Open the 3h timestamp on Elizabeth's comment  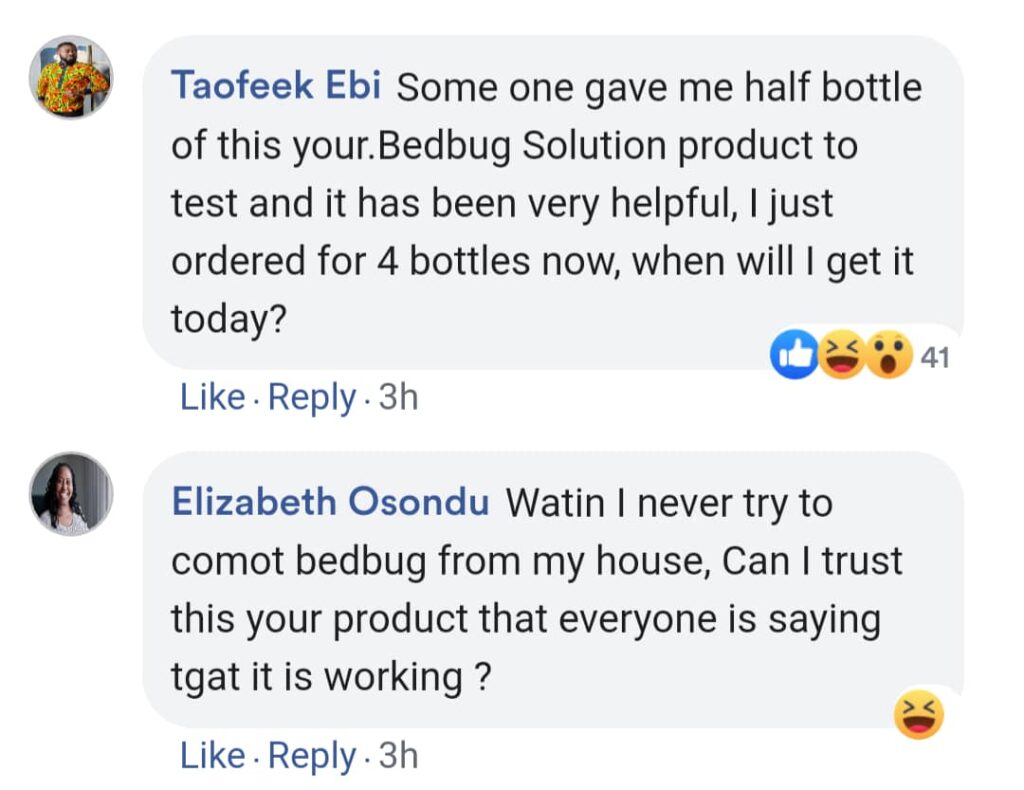coord(398,756)
